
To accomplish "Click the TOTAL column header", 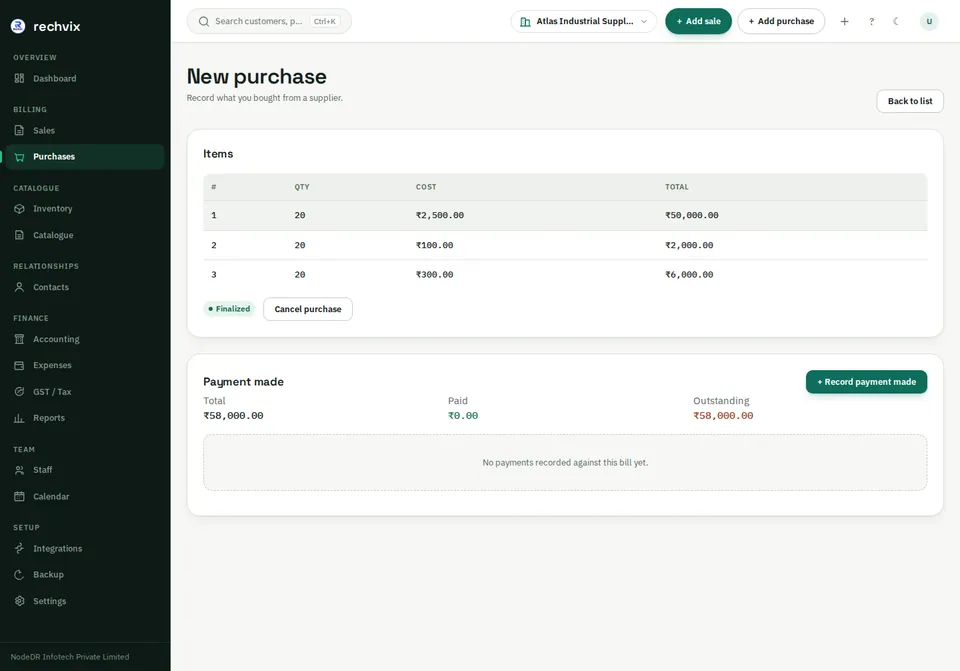I will pos(677,187).
